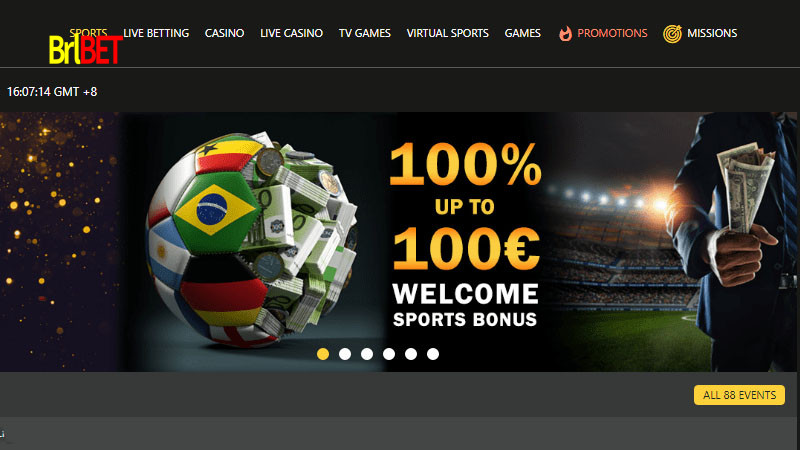Open the Virtual Sports page
Viewport: 800px width, 450px height.
[x=447, y=33]
